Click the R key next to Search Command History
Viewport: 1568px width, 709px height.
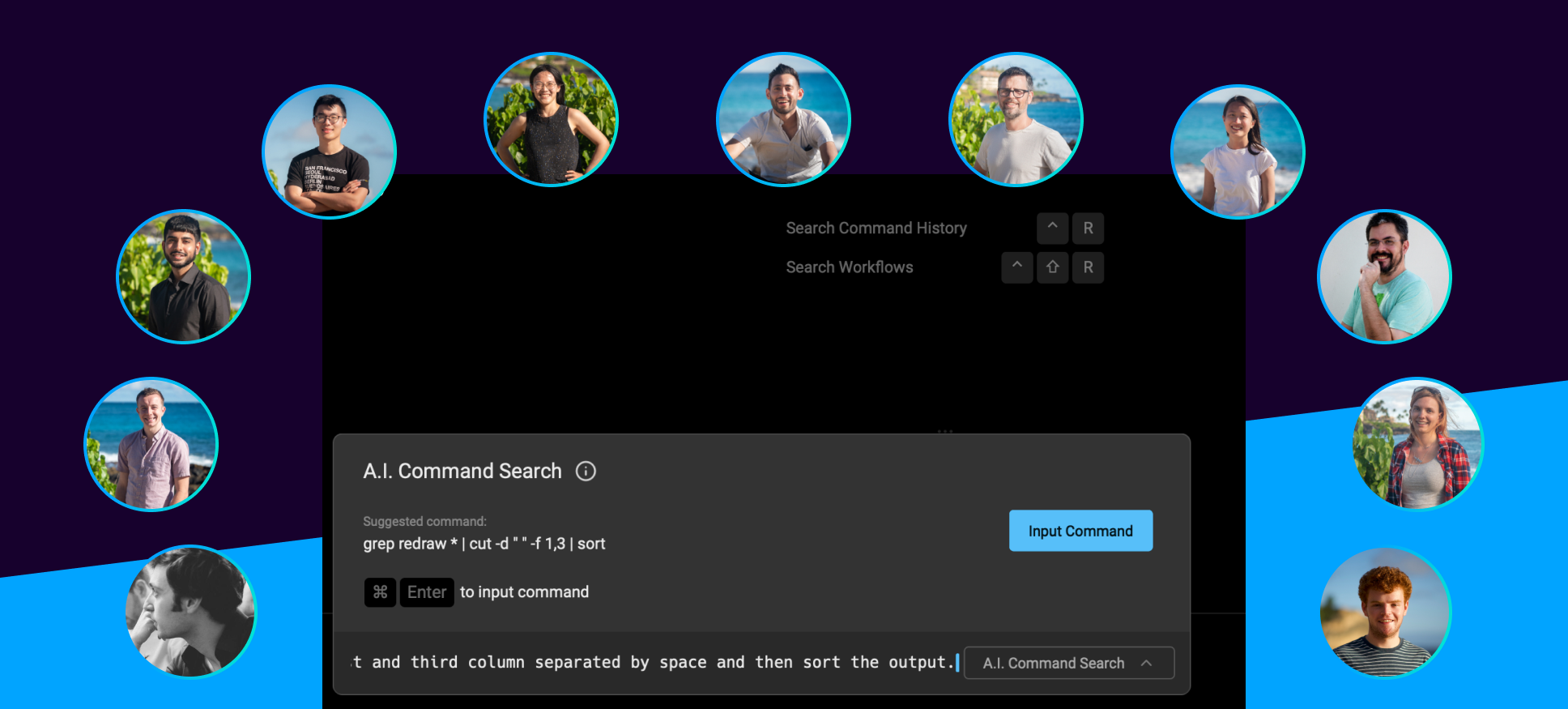point(1088,229)
